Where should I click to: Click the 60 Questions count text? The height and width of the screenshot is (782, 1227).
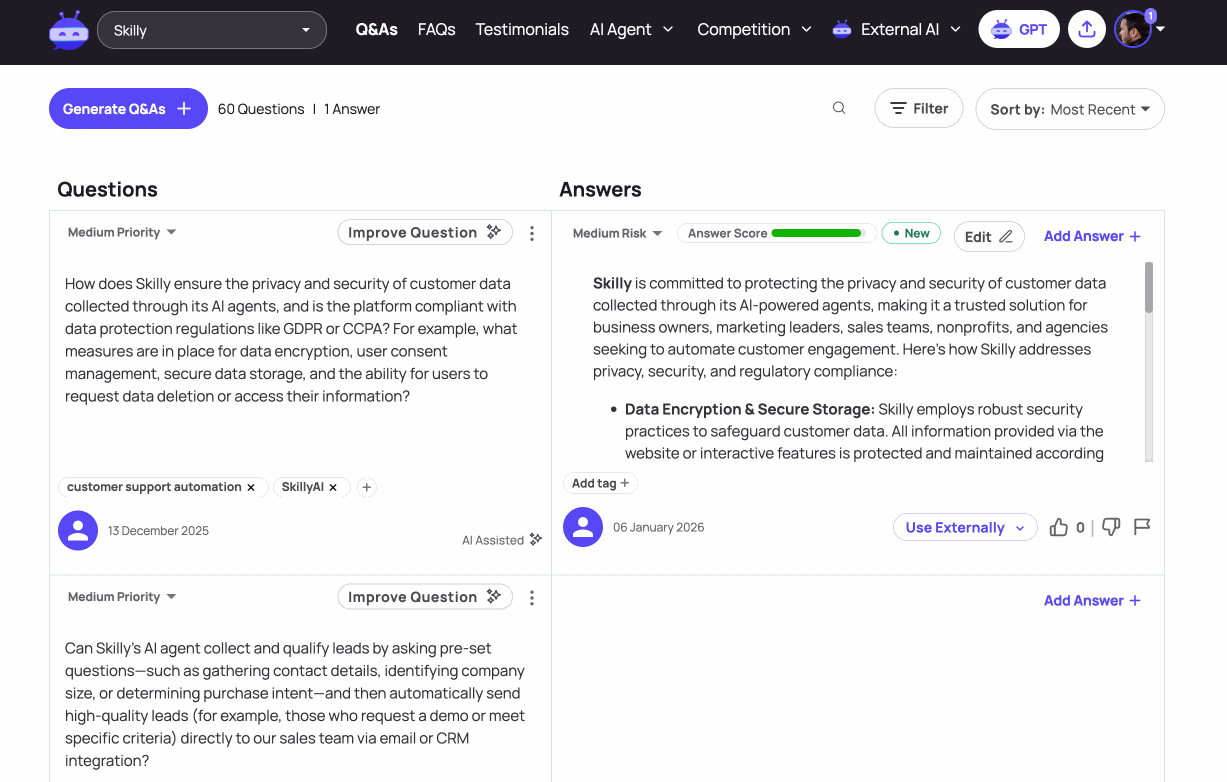tap(261, 109)
